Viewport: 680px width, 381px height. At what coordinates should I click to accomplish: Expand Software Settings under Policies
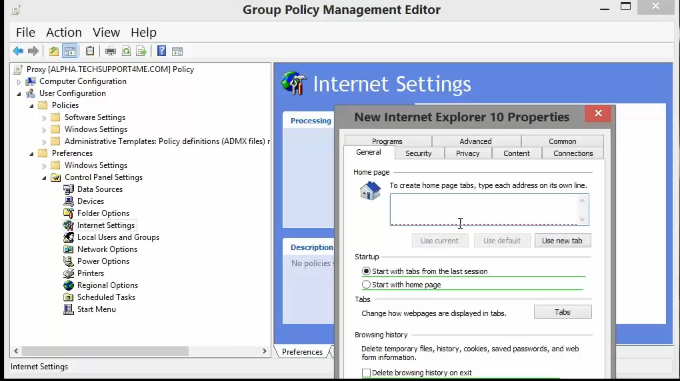44,117
